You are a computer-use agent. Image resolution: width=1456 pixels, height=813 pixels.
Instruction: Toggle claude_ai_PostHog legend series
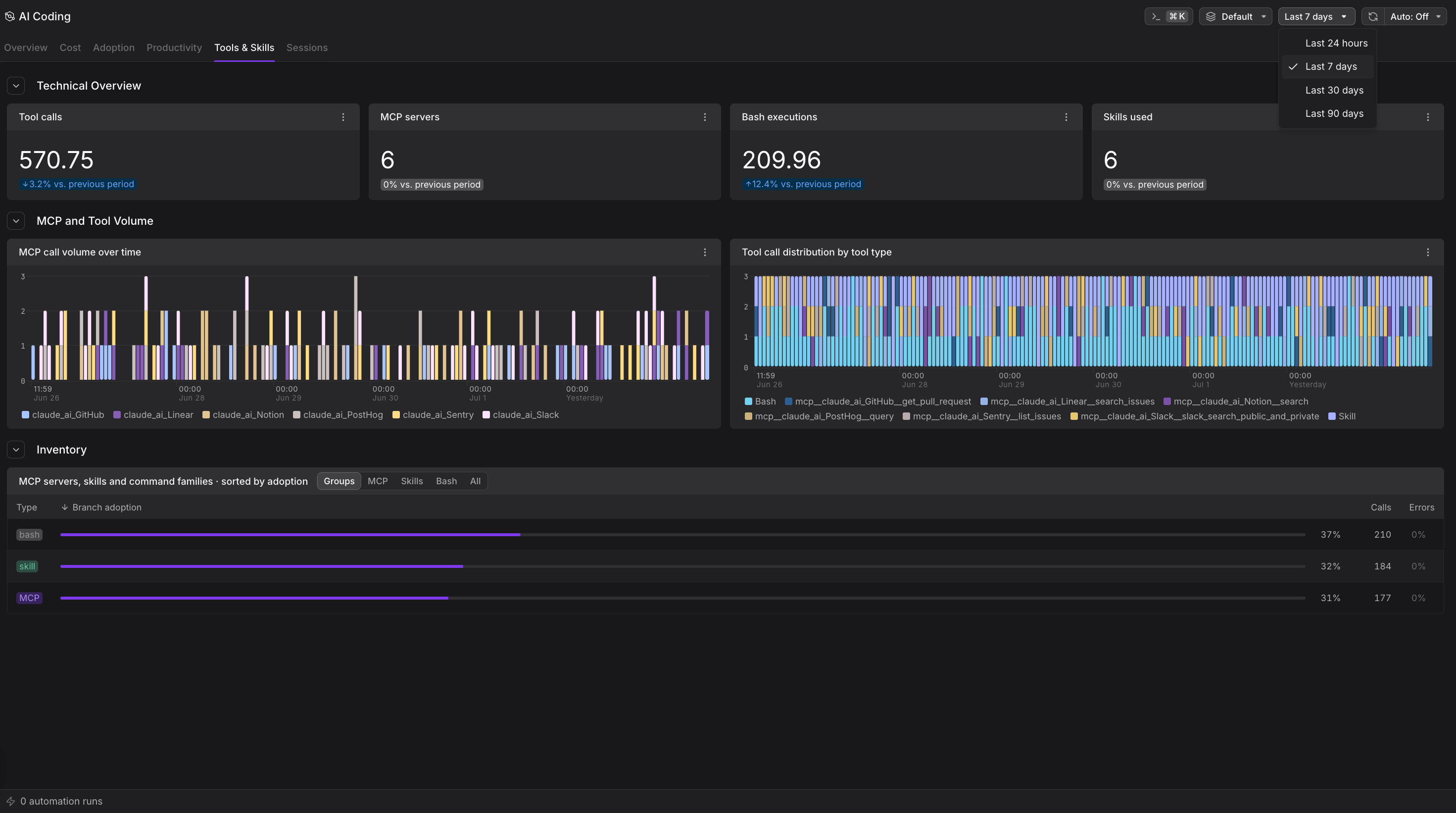click(x=338, y=415)
